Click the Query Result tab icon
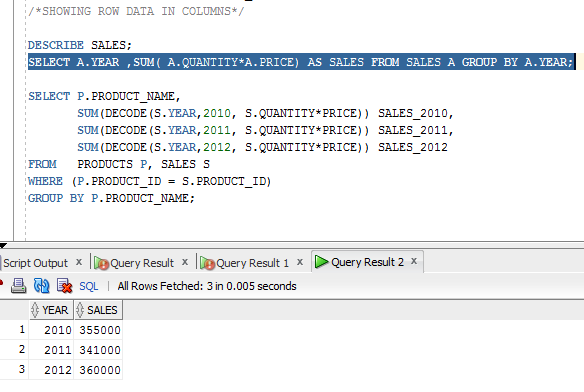The height and width of the screenshot is (392, 584). click(101, 263)
